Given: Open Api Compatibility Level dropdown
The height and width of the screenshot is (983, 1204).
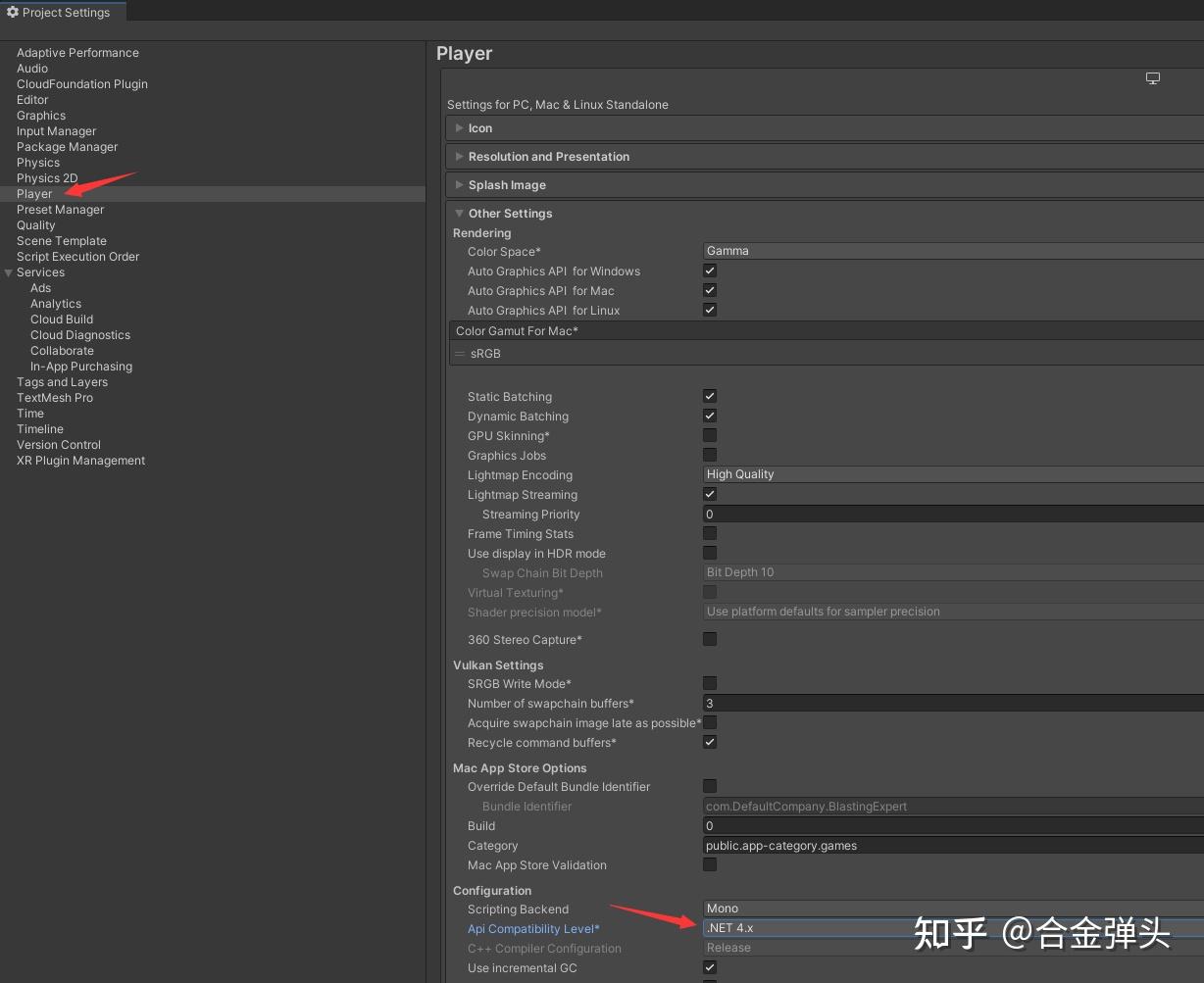Looking at the screenshot, I should pyautogui.click(x=953, y=928).
